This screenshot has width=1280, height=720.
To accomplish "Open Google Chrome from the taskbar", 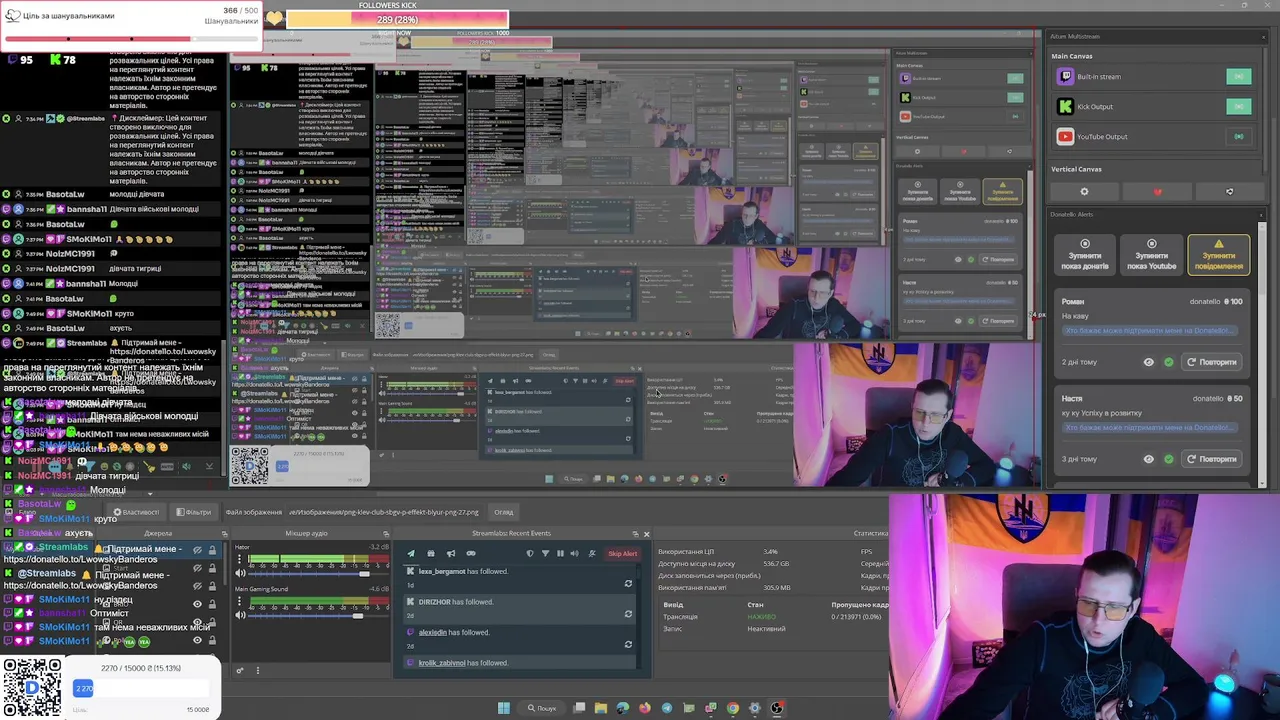I will [x=733, y=708].
